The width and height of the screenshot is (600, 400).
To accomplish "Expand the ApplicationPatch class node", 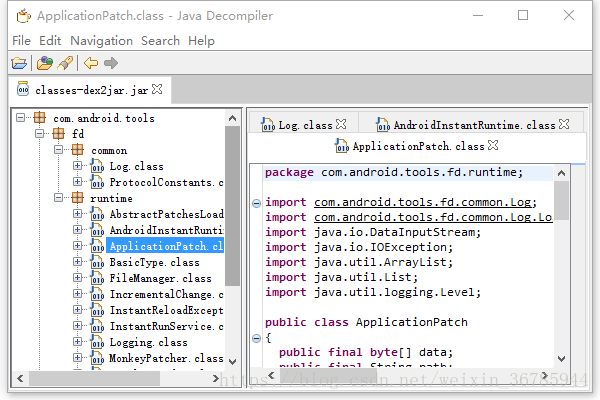I will 78,246.
